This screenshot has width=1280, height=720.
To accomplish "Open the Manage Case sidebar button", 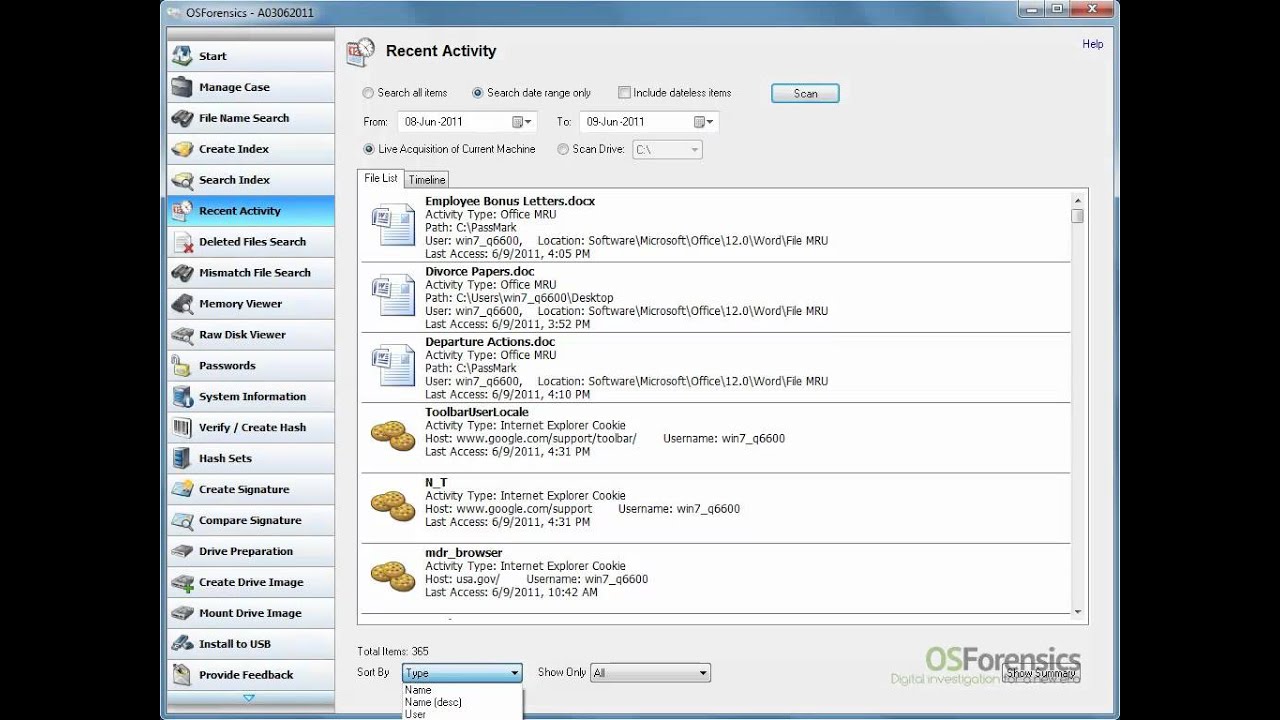I will point(250,87).
